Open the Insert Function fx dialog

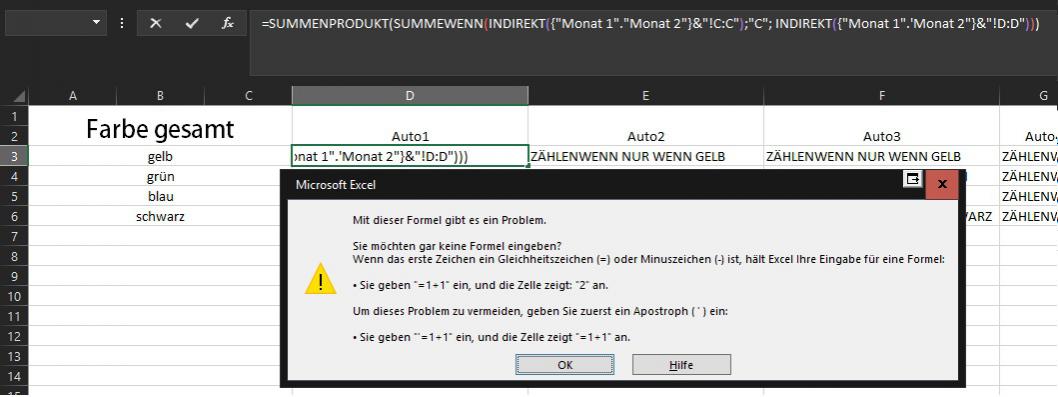pyautogui.click(x=228, y=23)
